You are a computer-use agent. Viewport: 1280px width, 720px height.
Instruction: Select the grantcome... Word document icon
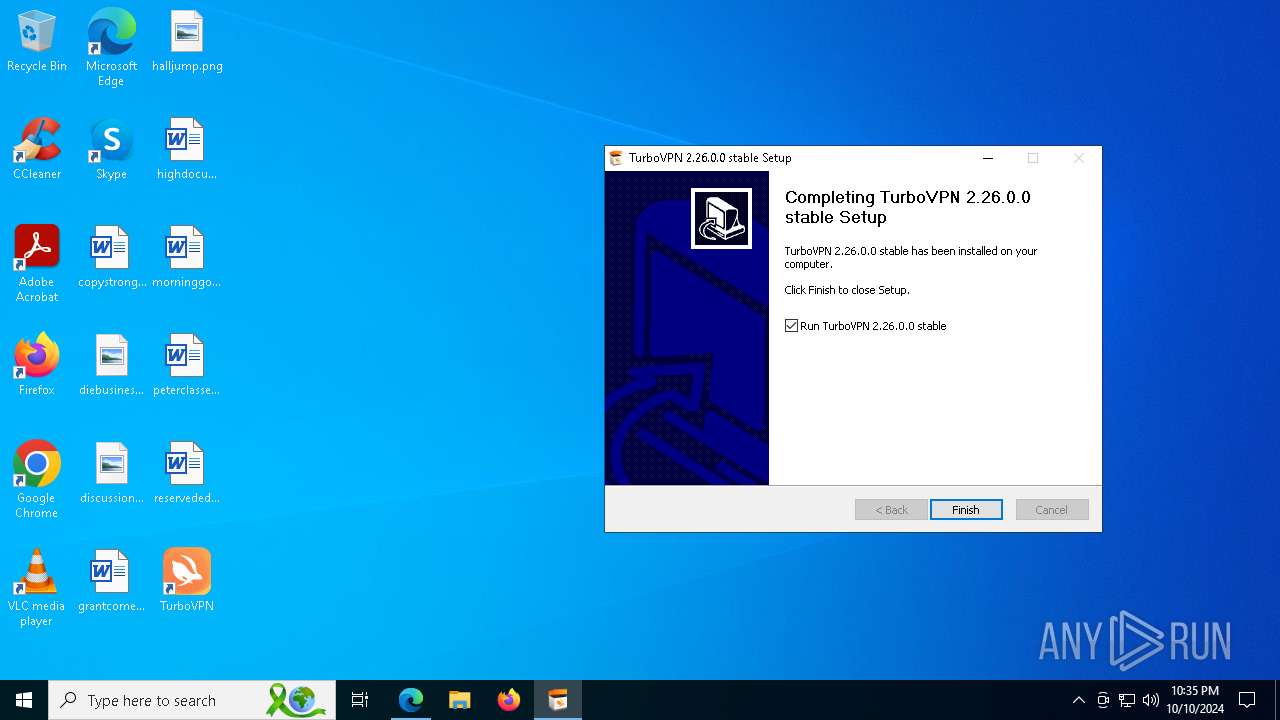(x=111, y=582)
